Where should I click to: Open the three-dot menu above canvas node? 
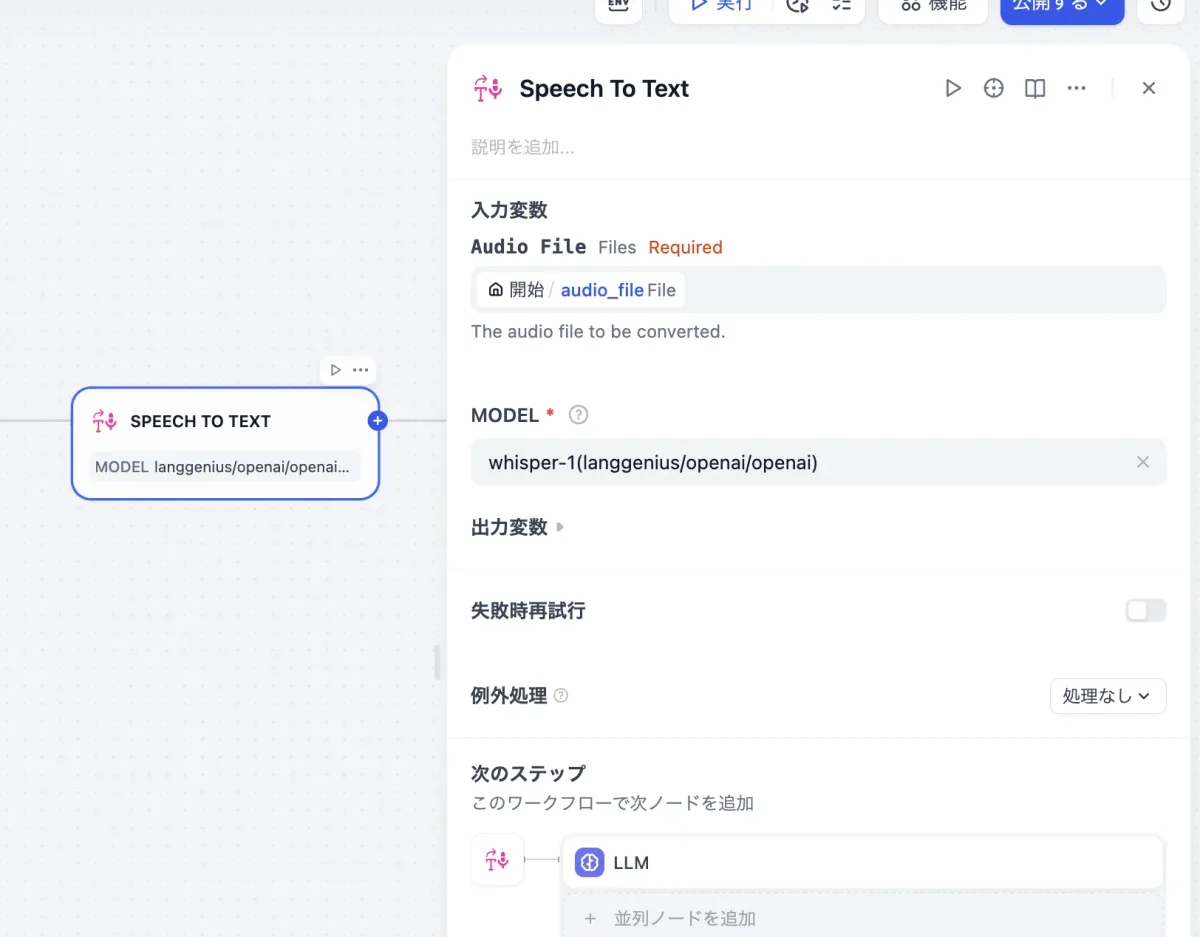pos(361,370)
